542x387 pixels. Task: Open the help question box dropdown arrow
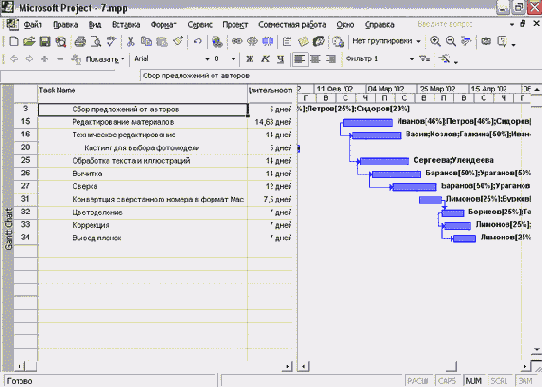(512, 25)
